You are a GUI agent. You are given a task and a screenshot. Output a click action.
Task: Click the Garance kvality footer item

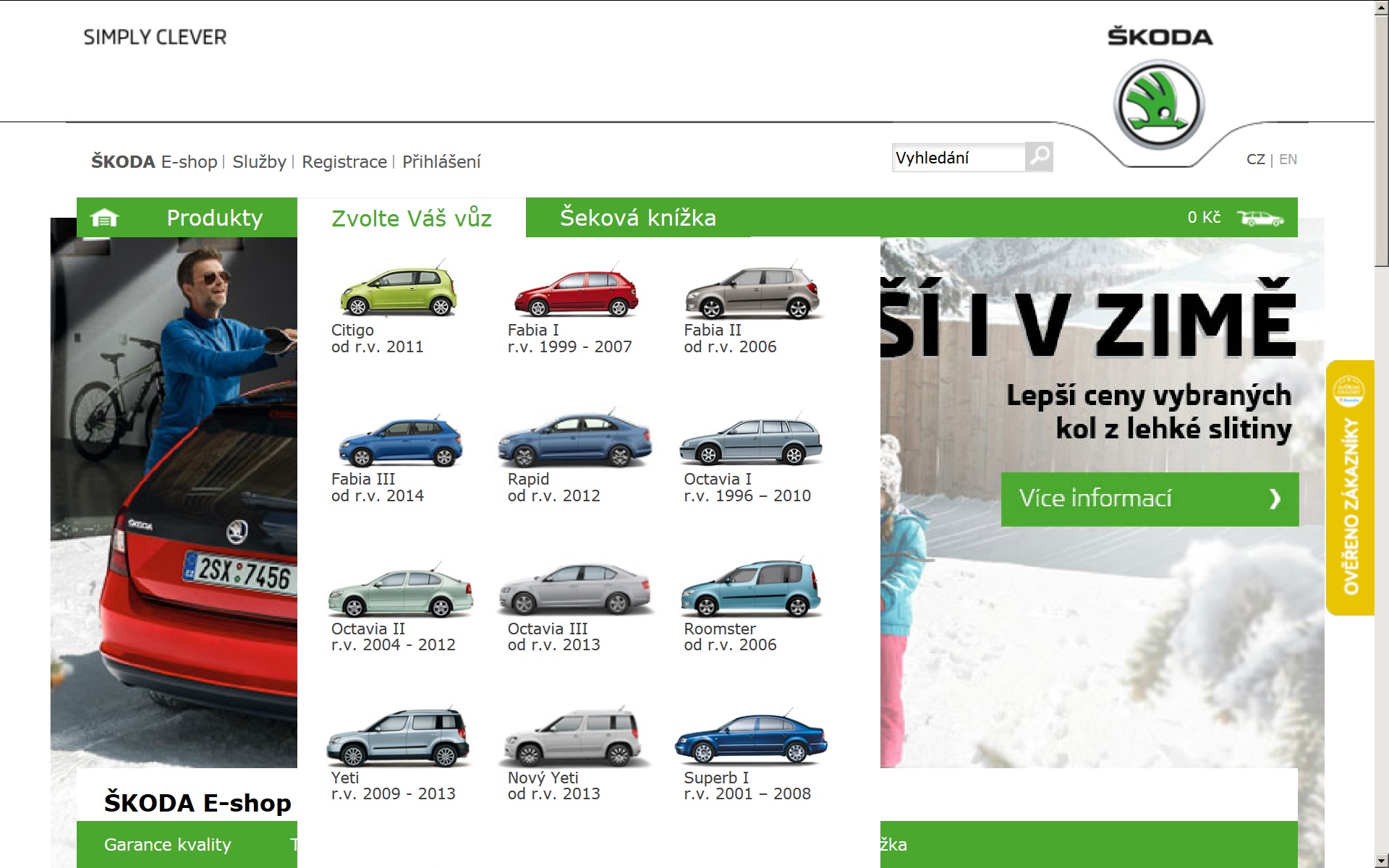[x=167, y=844]
